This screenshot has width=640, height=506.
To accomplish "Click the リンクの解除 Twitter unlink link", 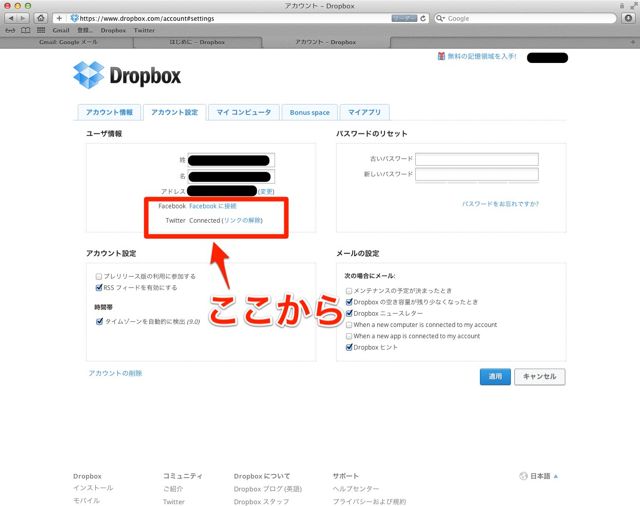I will click(x=242, y=220).
